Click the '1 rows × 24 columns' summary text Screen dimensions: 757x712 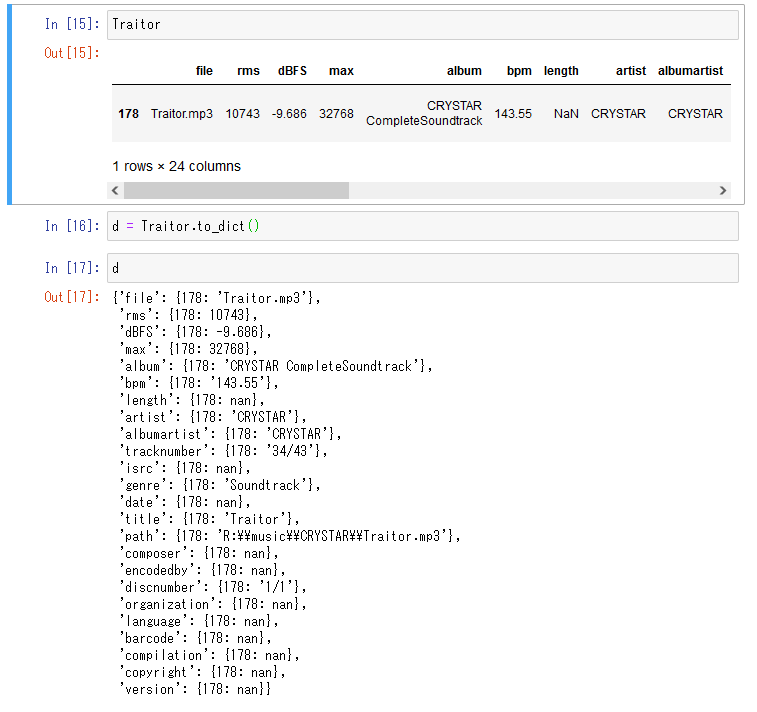(176, 166)
